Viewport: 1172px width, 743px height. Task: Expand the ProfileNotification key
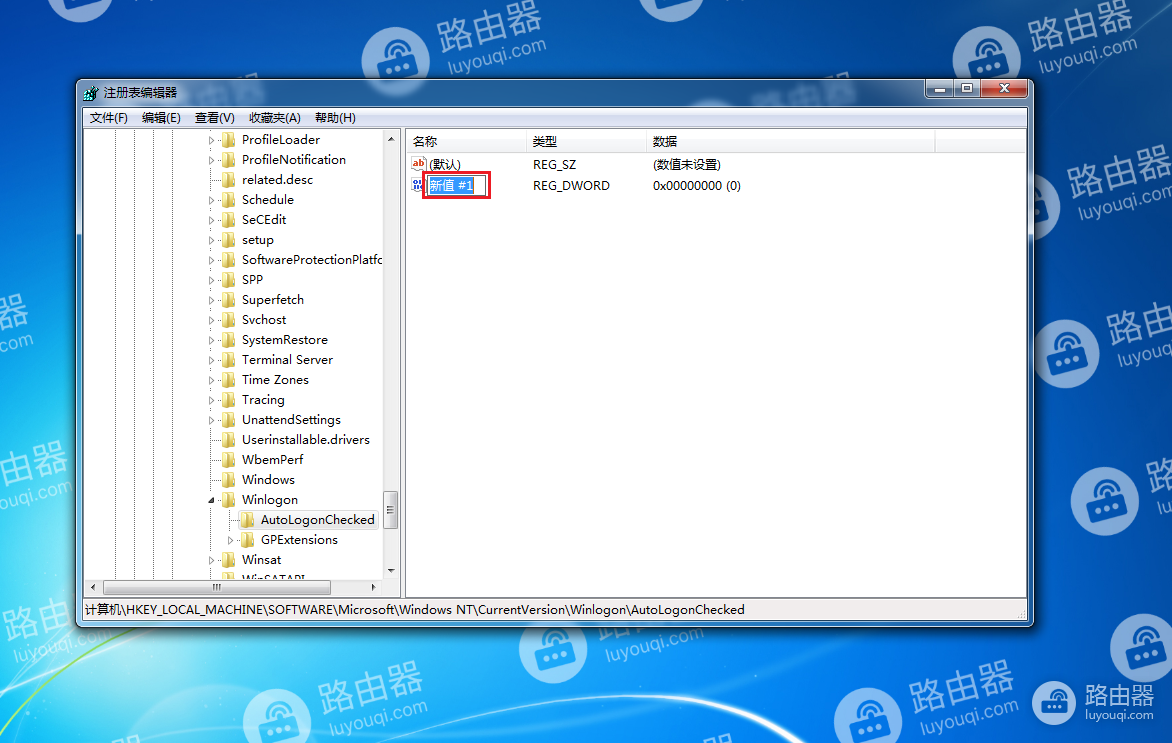coord(211,160)
